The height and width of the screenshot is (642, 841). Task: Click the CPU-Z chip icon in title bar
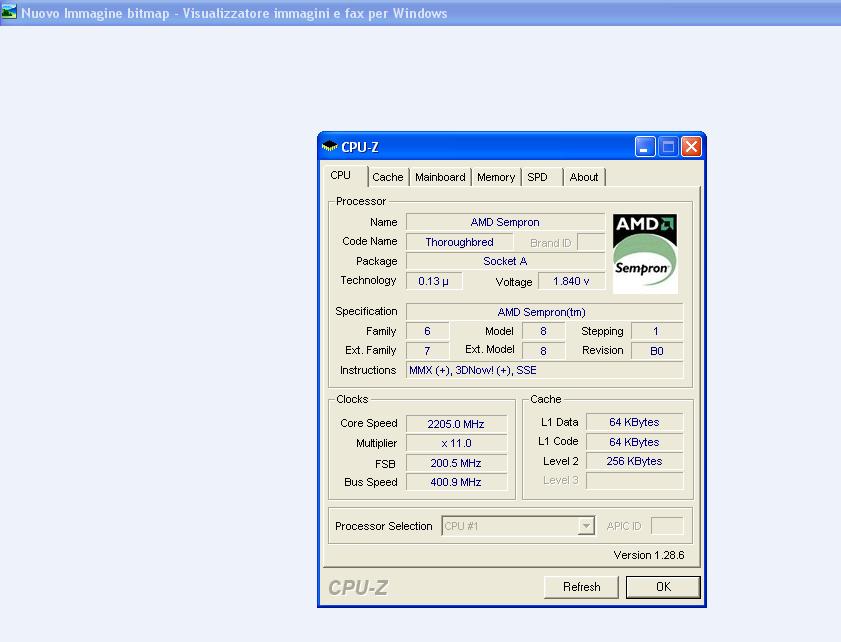click(329, 146)
